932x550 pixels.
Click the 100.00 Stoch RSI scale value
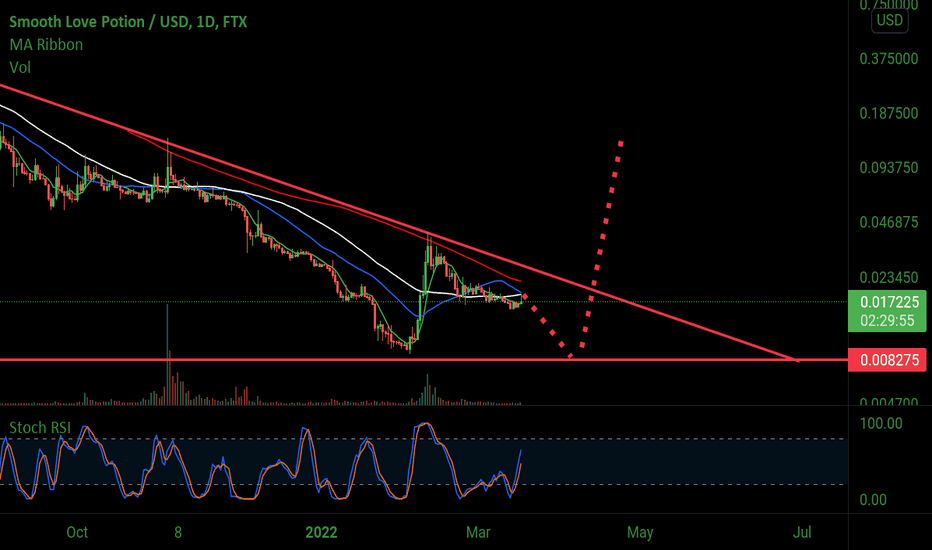(881, 423)
